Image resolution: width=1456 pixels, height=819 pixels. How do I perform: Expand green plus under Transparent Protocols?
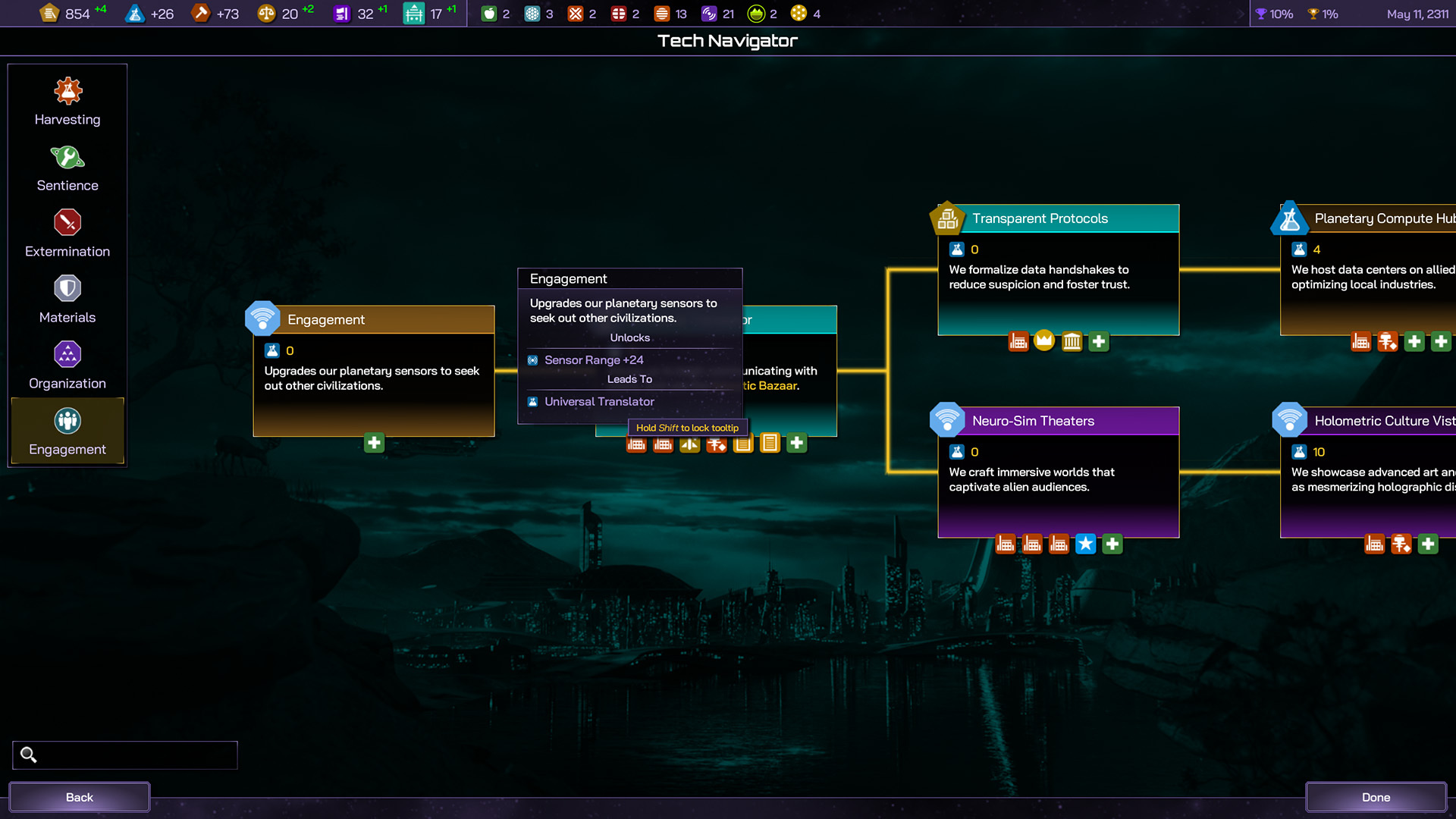pyautogui.click(x=1098, y=342)
